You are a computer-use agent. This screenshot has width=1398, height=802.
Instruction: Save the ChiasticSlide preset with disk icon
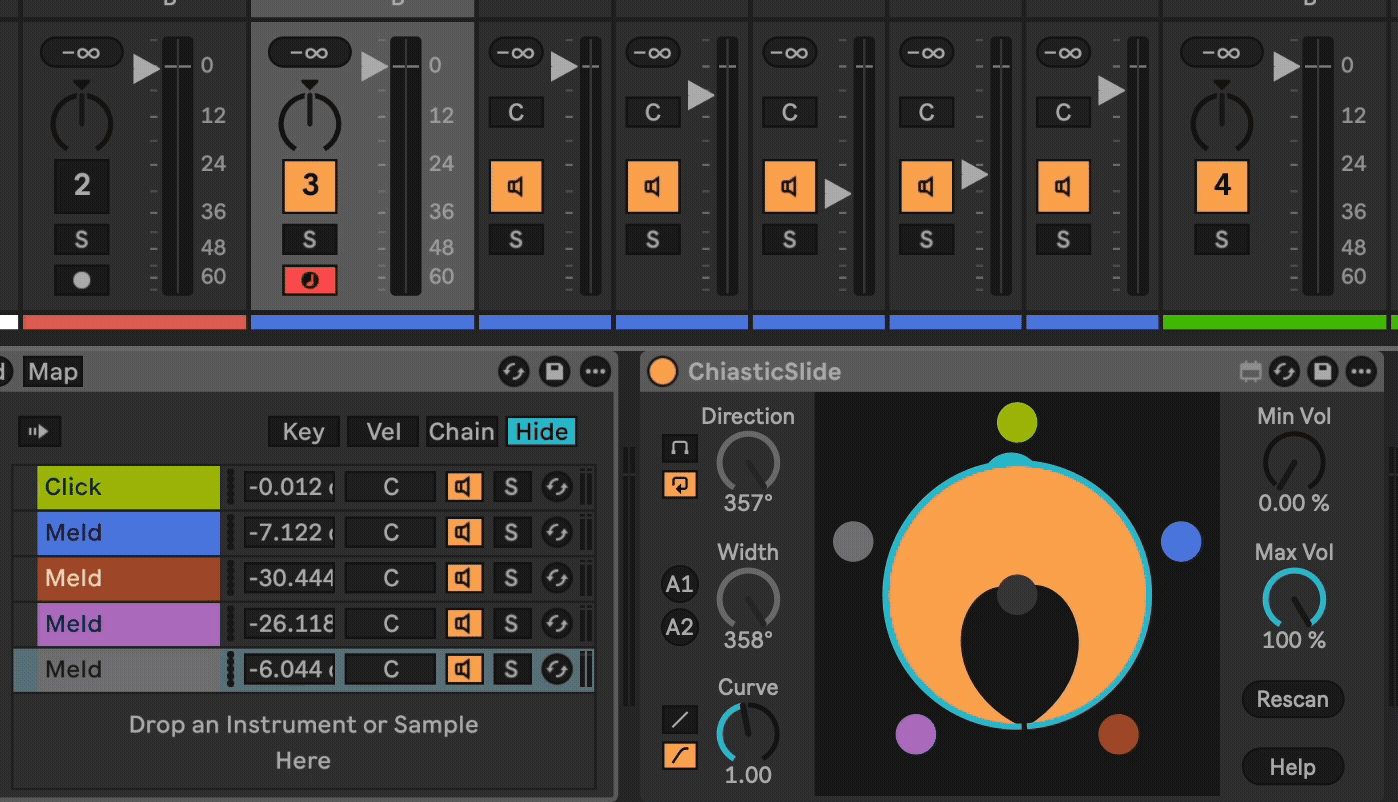1322,372
